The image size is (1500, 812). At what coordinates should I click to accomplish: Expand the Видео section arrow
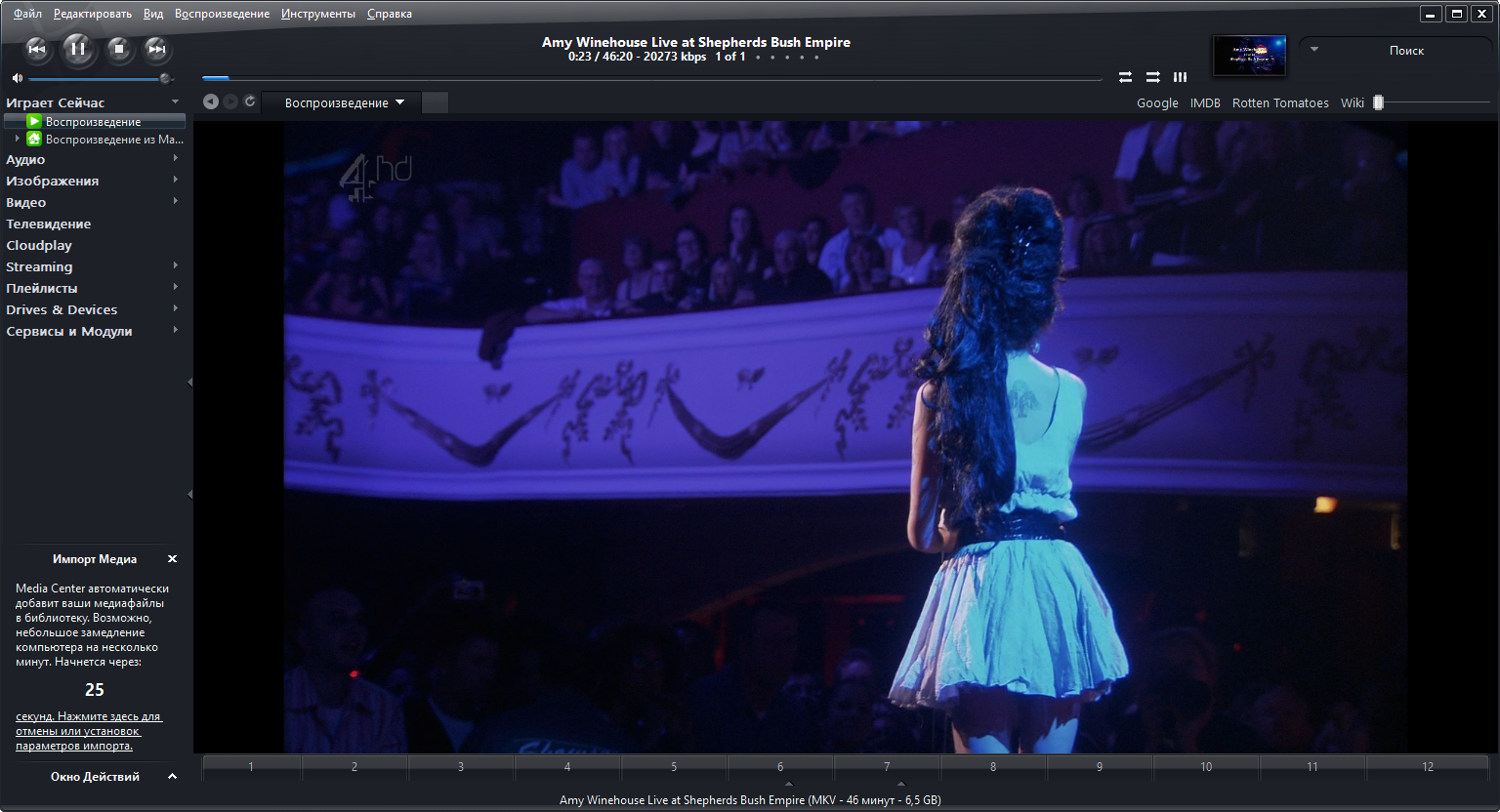tap(176, 201)
